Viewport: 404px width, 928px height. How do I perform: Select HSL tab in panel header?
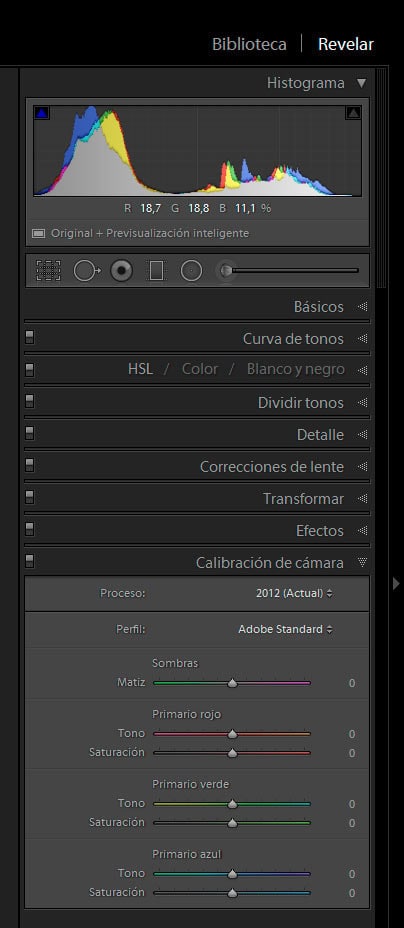tap(140, 369)
